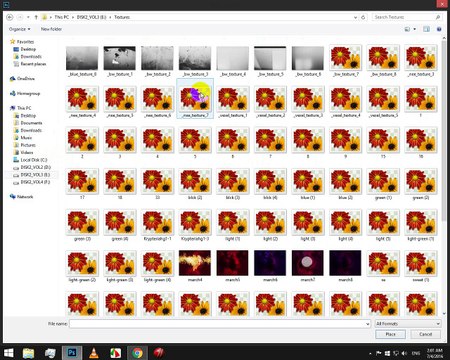450x360 pixels.
Task: Select This PC in the navigation pane
Action: click(20, 108)
